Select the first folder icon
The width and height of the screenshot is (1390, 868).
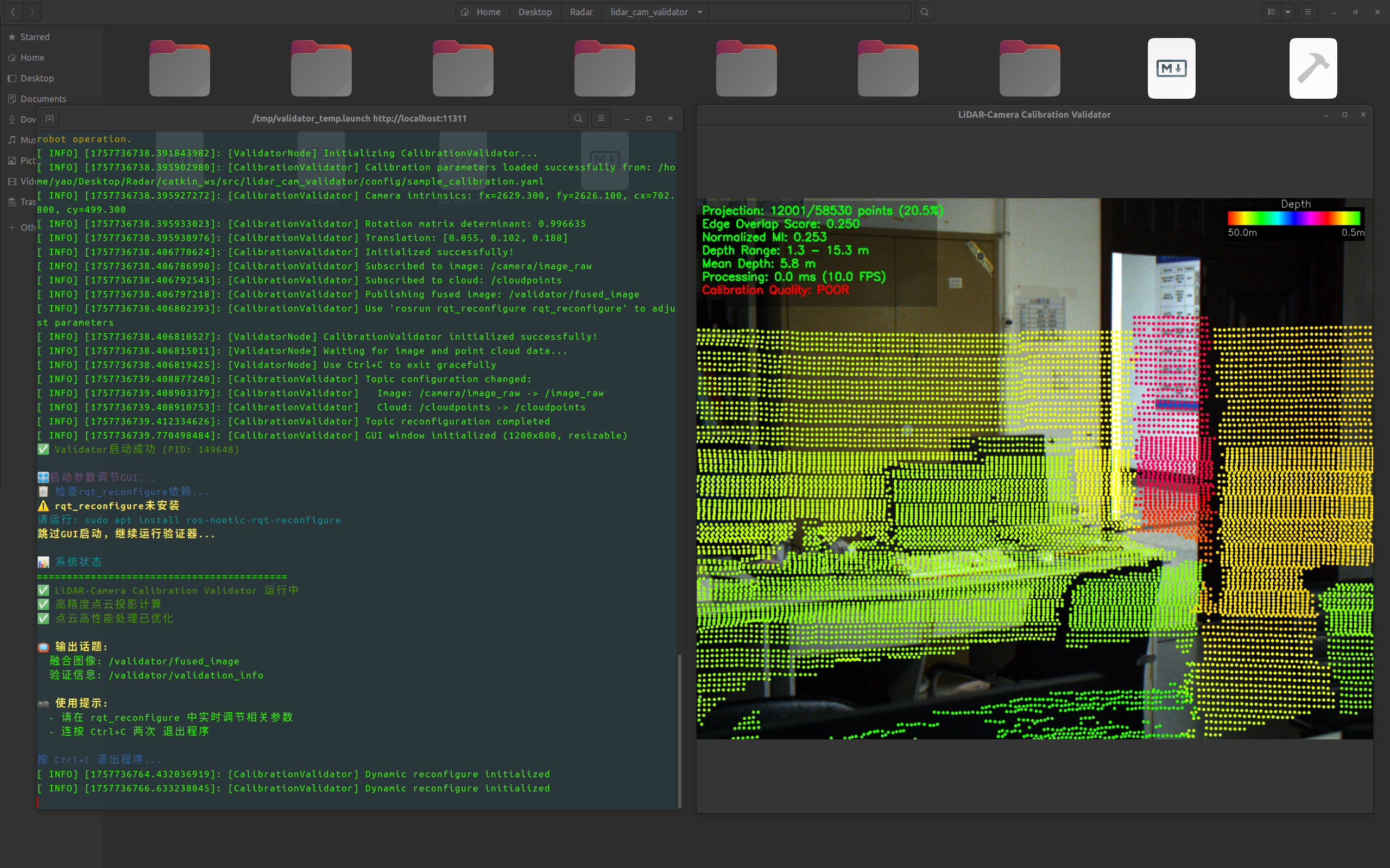pos(180,68)
